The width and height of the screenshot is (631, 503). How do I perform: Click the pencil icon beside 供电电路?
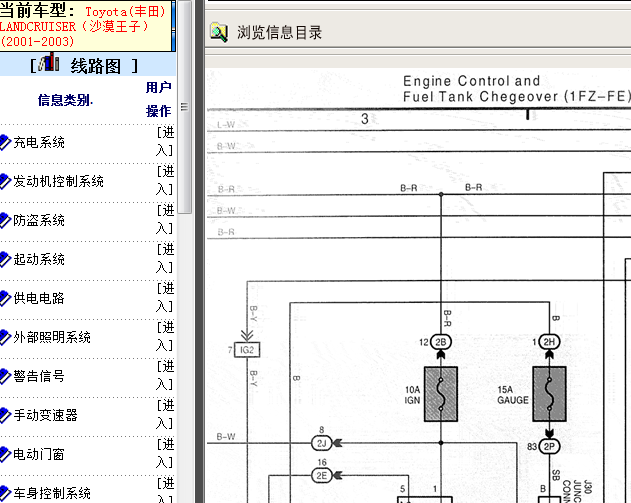tap(5, 299)
